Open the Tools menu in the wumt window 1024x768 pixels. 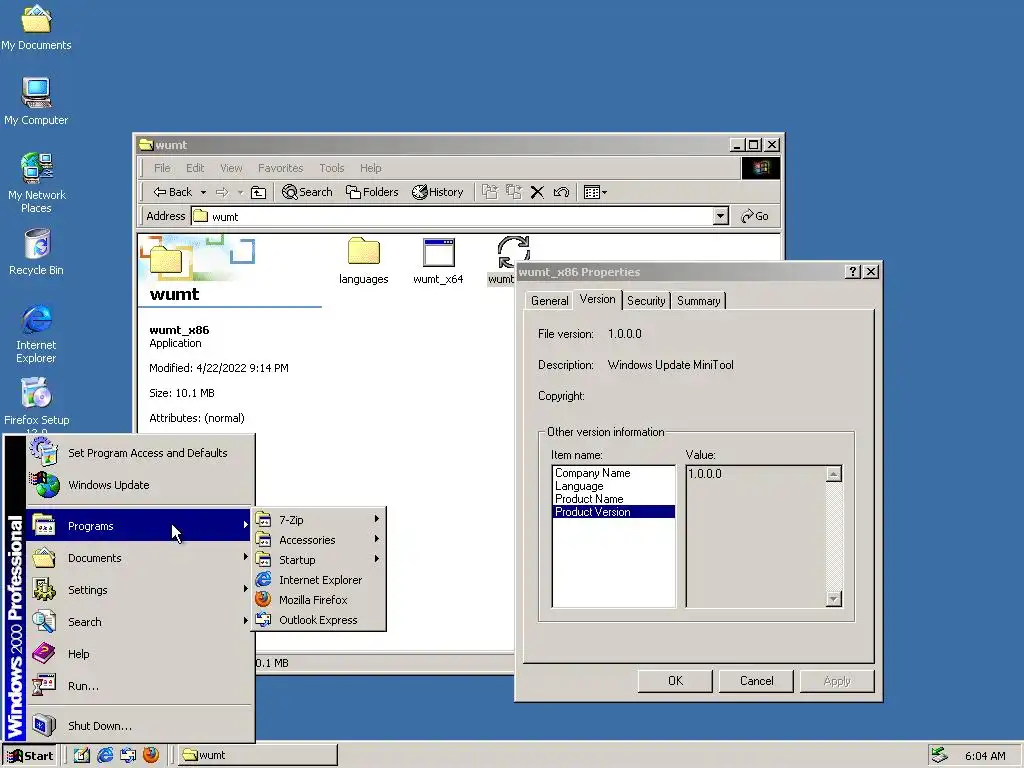click(x=332, y=168)
